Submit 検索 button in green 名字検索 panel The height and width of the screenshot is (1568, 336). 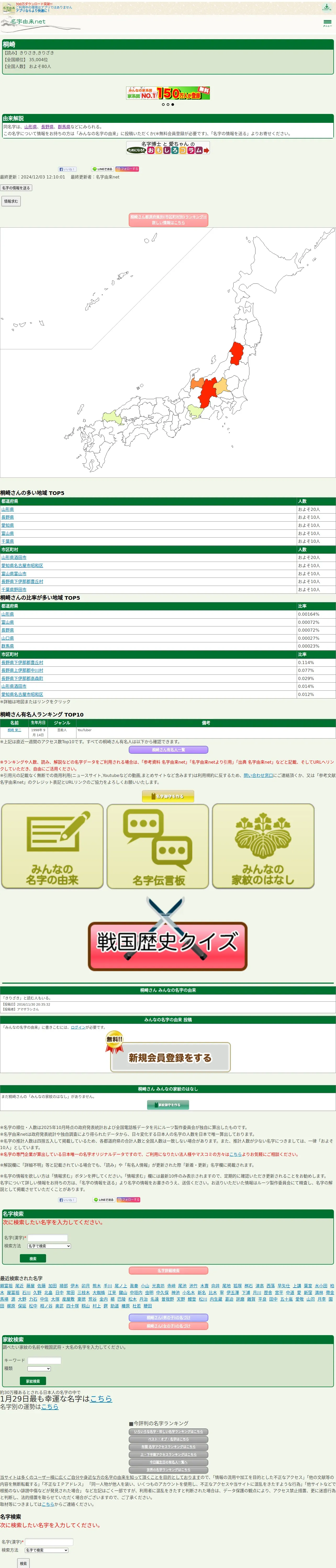[33, 1258]
